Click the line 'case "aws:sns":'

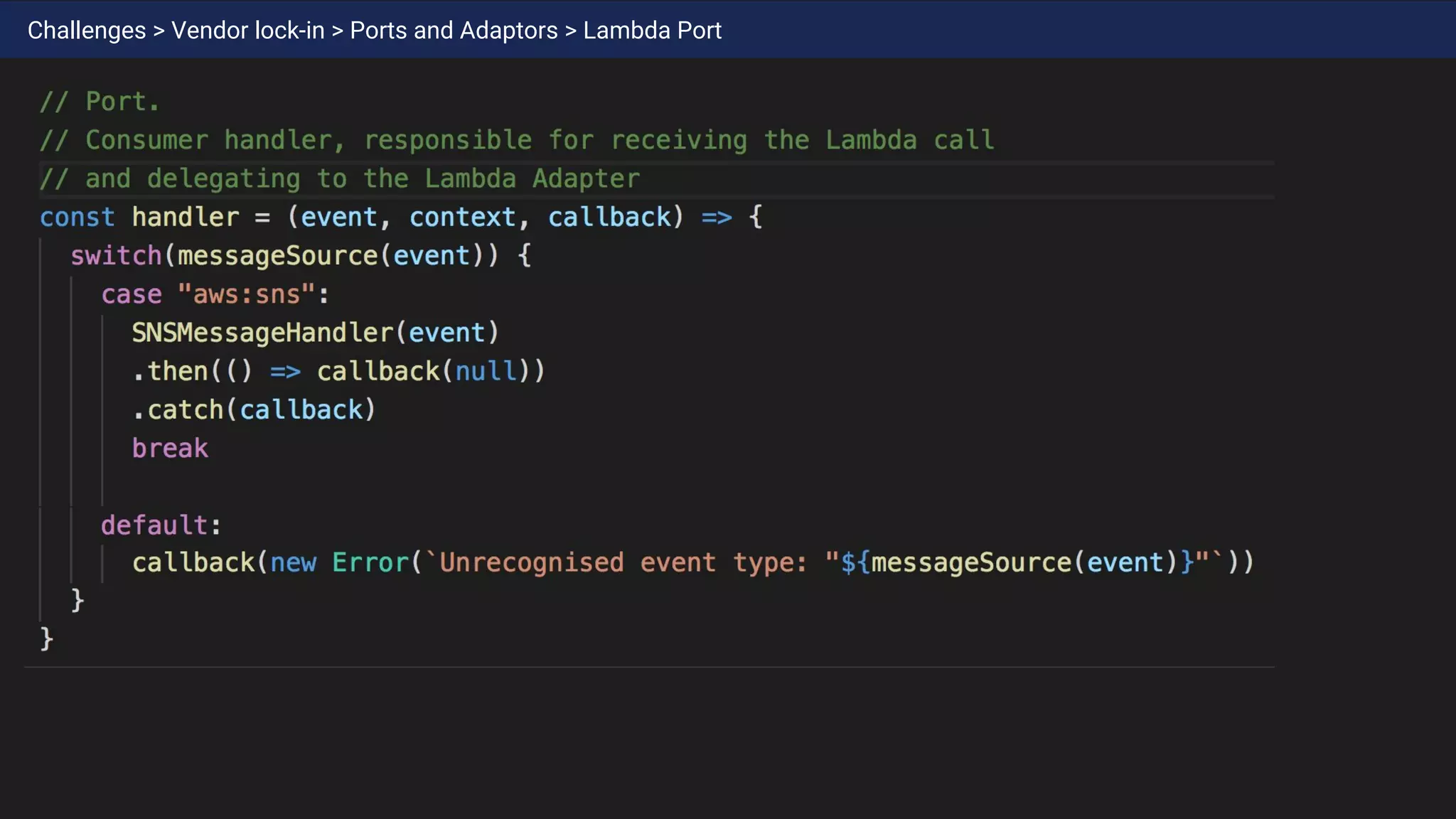tap(215, 294)
